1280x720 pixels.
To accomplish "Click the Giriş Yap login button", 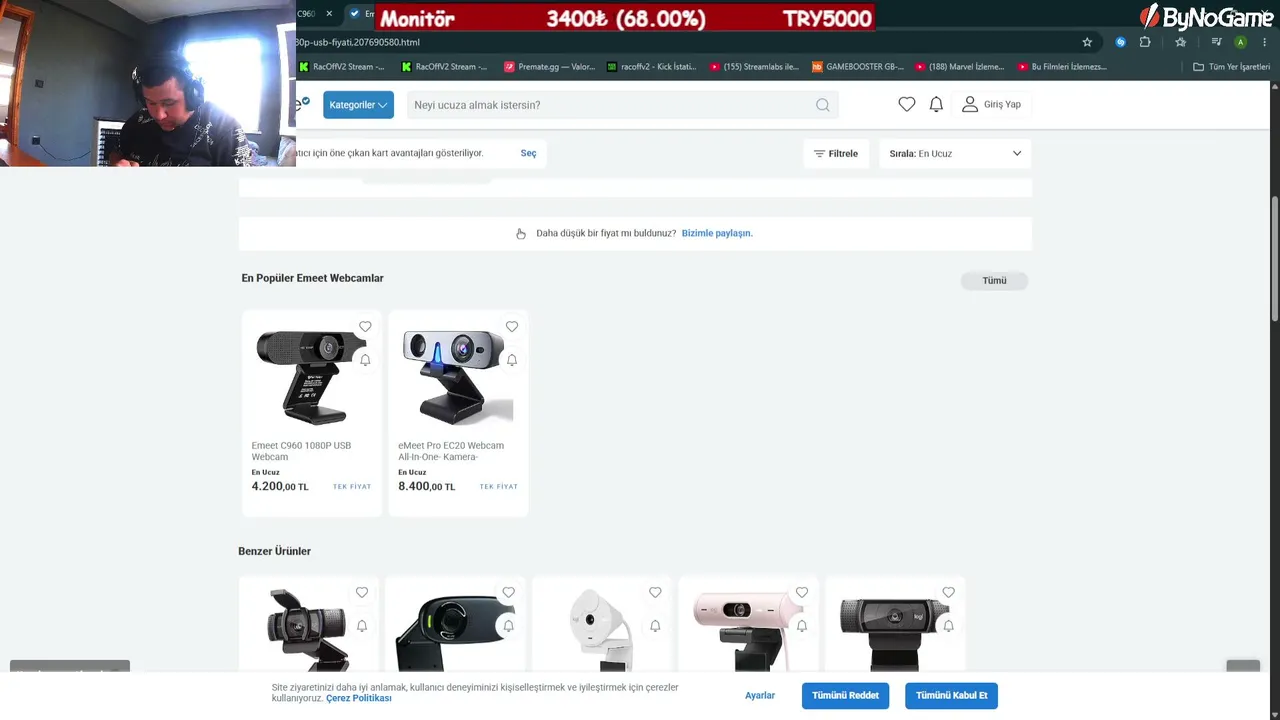I will click(992, 104).
